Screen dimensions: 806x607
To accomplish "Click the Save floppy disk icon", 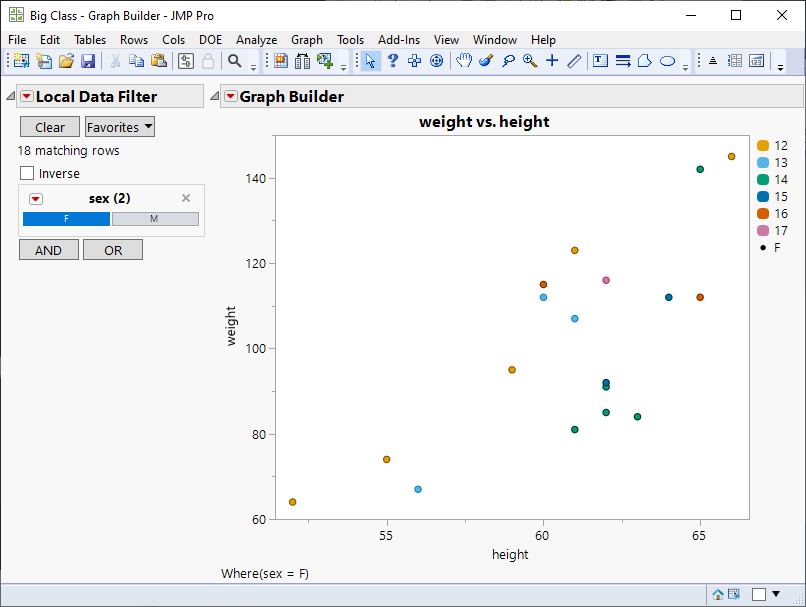I will (88, 61).
